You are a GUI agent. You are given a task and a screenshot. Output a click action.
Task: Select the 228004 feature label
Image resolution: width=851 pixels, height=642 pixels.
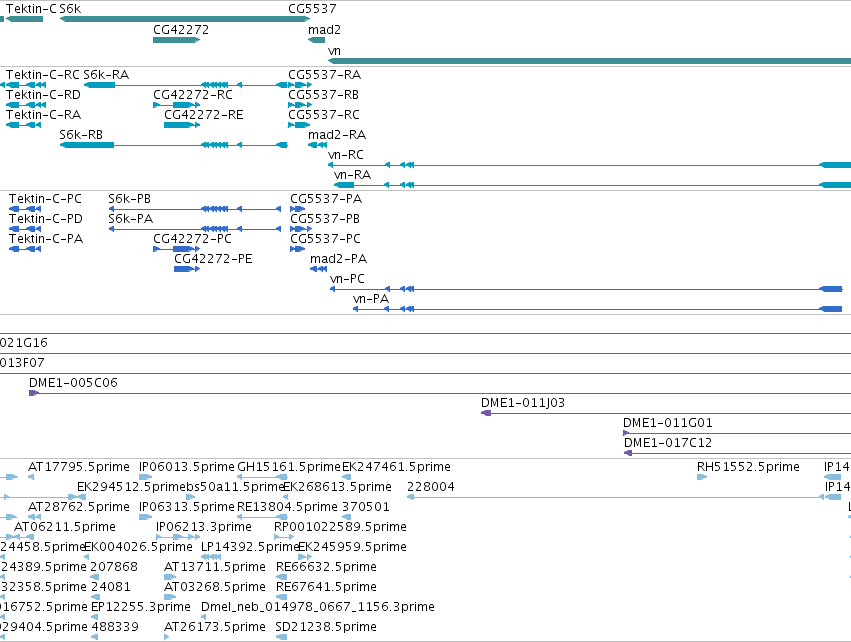(x=430, y=487)
